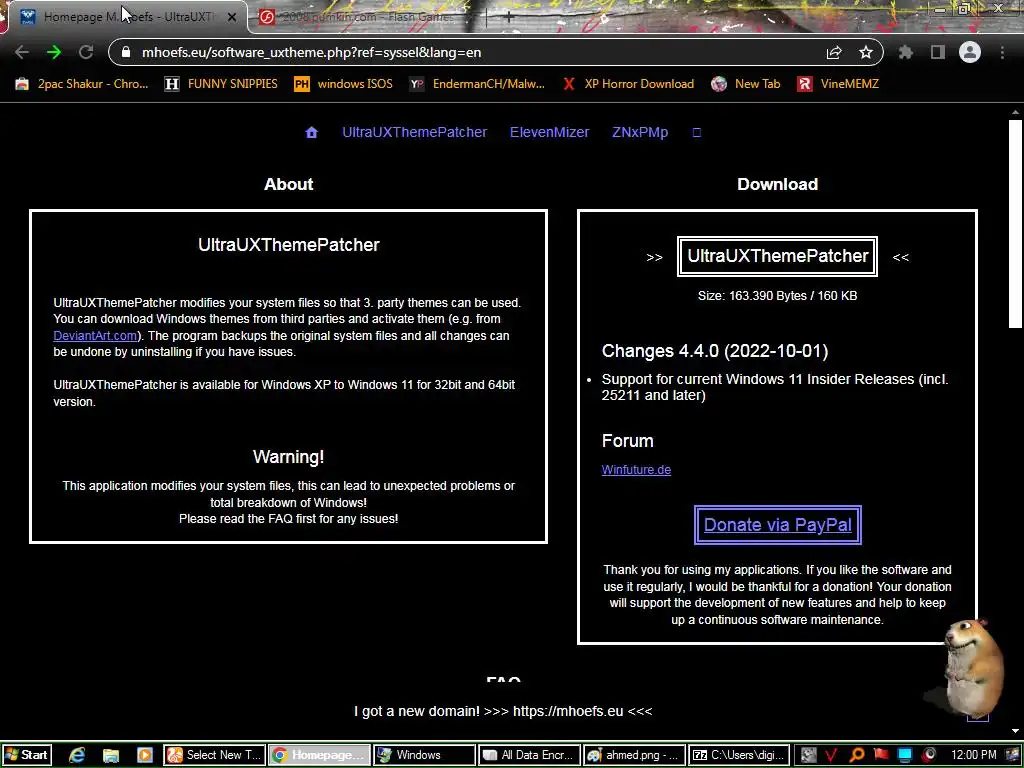Click the 'I got a new domain!' banner text
Viewport: 1024px width, 768px height.
coord(503,711)
